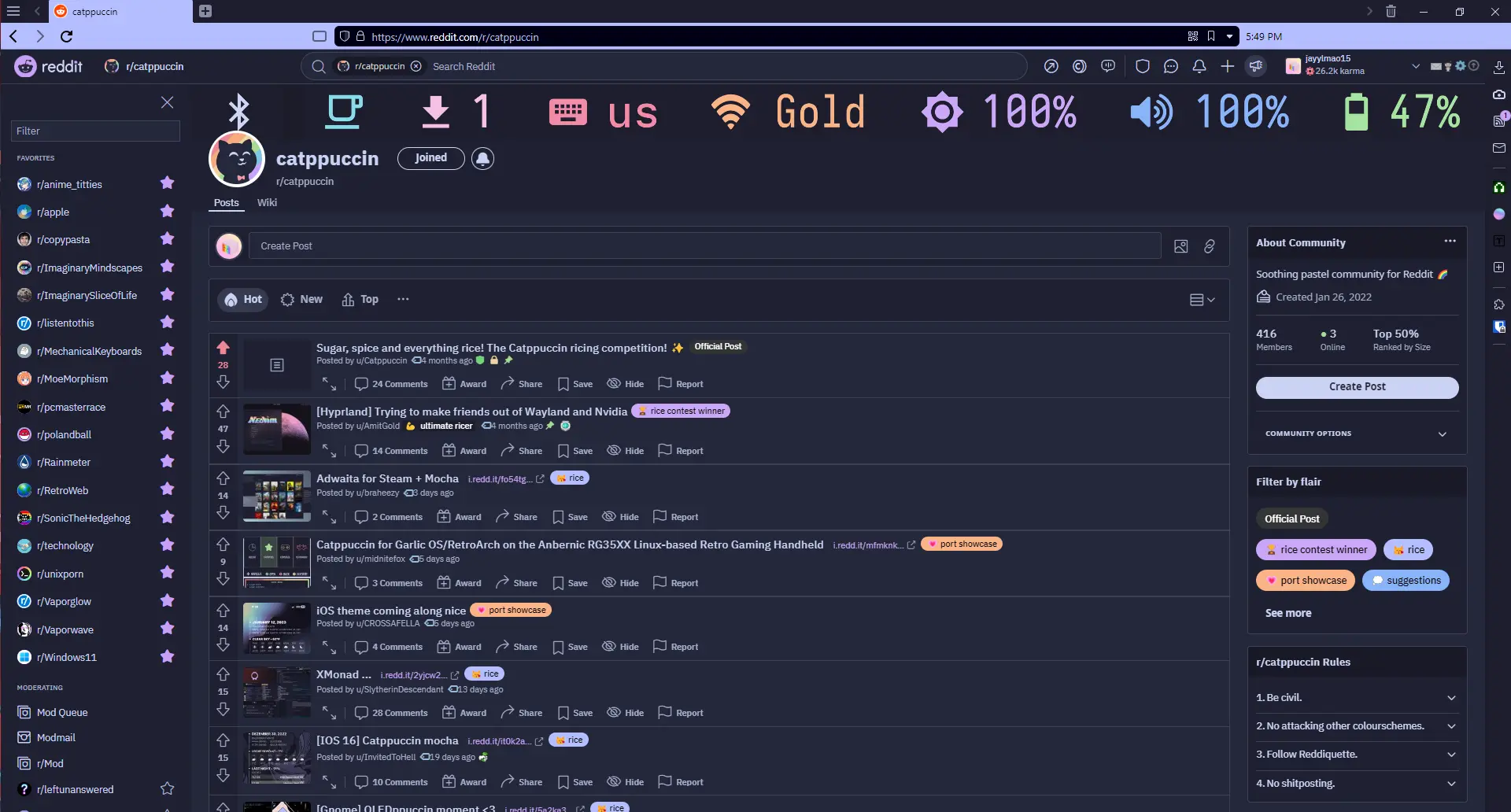Image resolution: width=1511 pixels, height=812 pixels.
Task: Save the Catppuccin for Garlic OS post
Action: pyautogui.click(x=571, y=583)
